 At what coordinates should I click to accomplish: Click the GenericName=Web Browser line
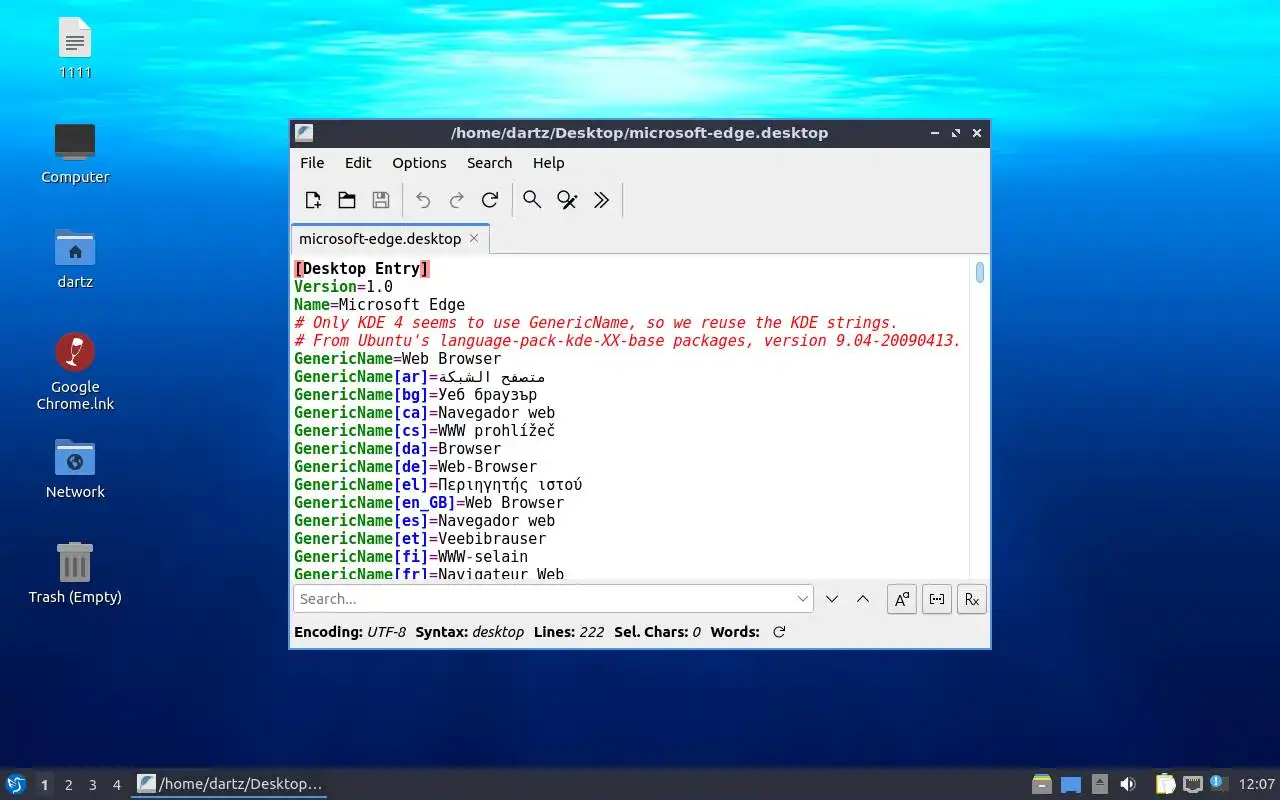(398, 359)
